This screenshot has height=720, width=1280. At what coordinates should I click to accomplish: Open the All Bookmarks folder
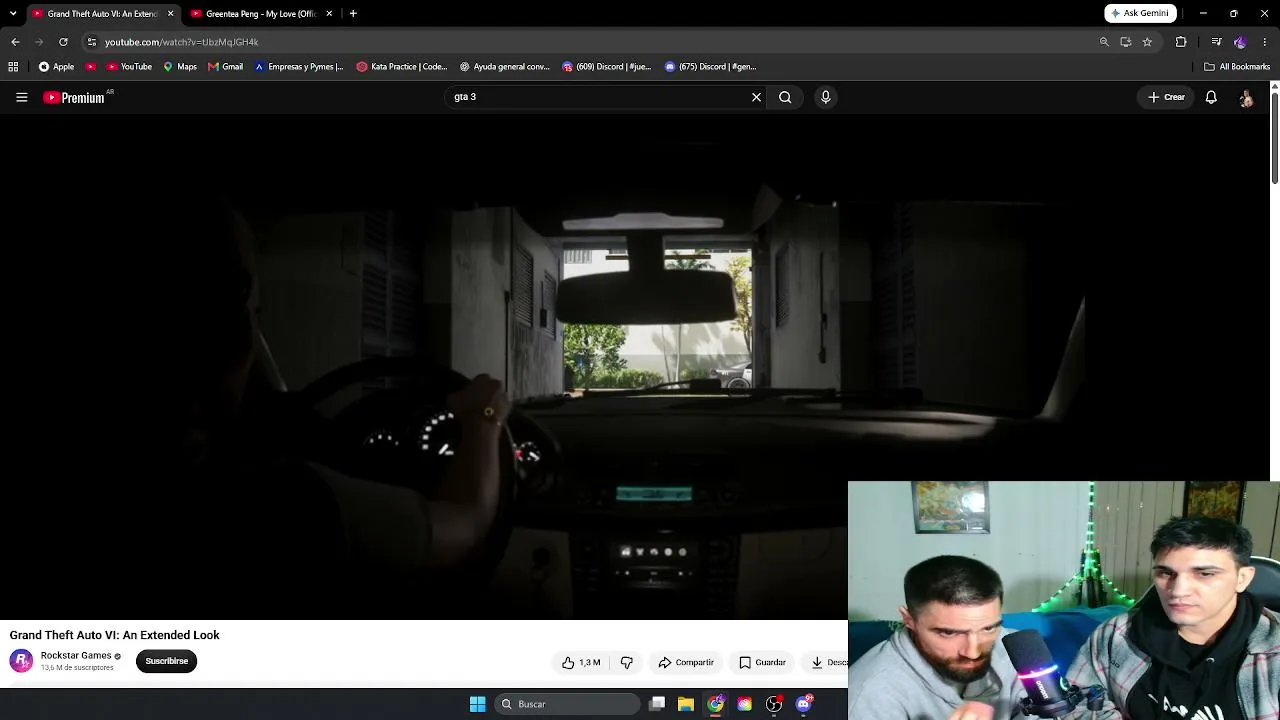click(1237, 67)
